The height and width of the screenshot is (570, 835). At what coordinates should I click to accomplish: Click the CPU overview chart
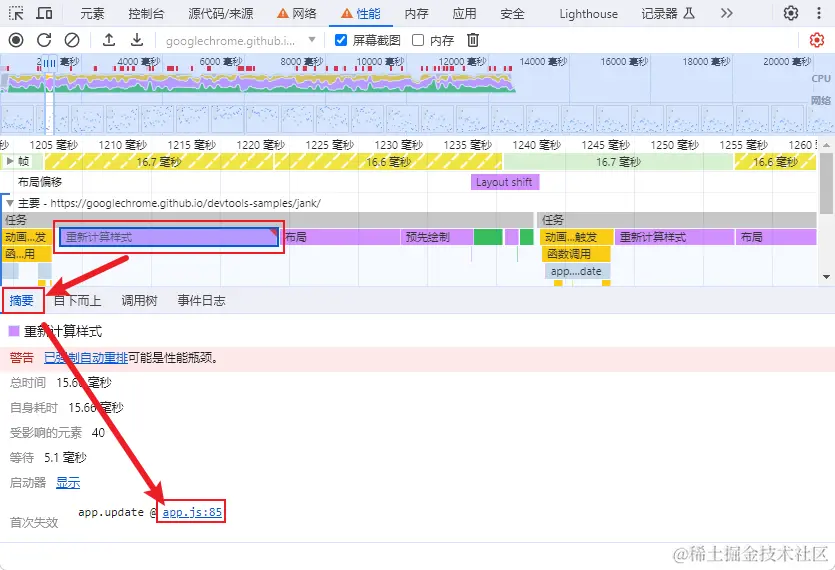click(x=258, y=83)
